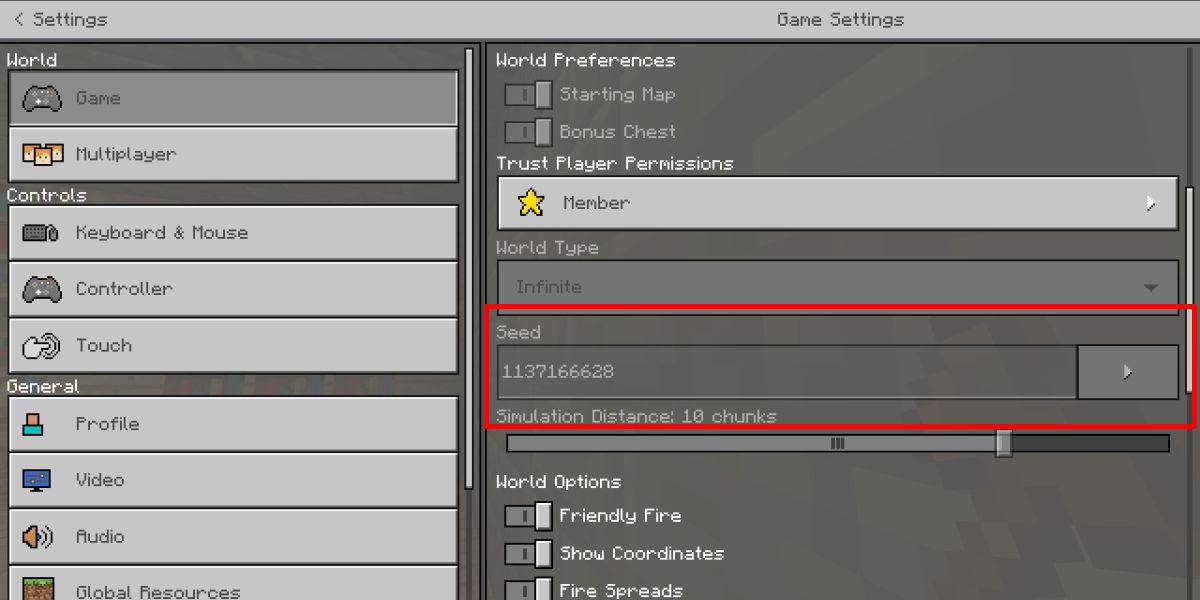This screenshot has width=1200, height=600.
Task: Click the Profile character icon
Action: (34, 424)
